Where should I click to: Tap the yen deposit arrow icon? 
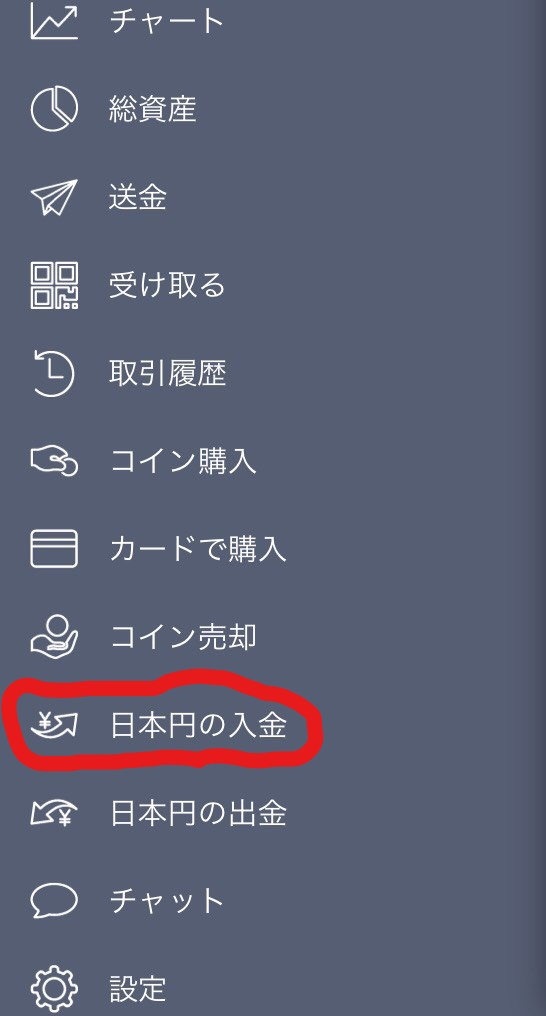54,724
